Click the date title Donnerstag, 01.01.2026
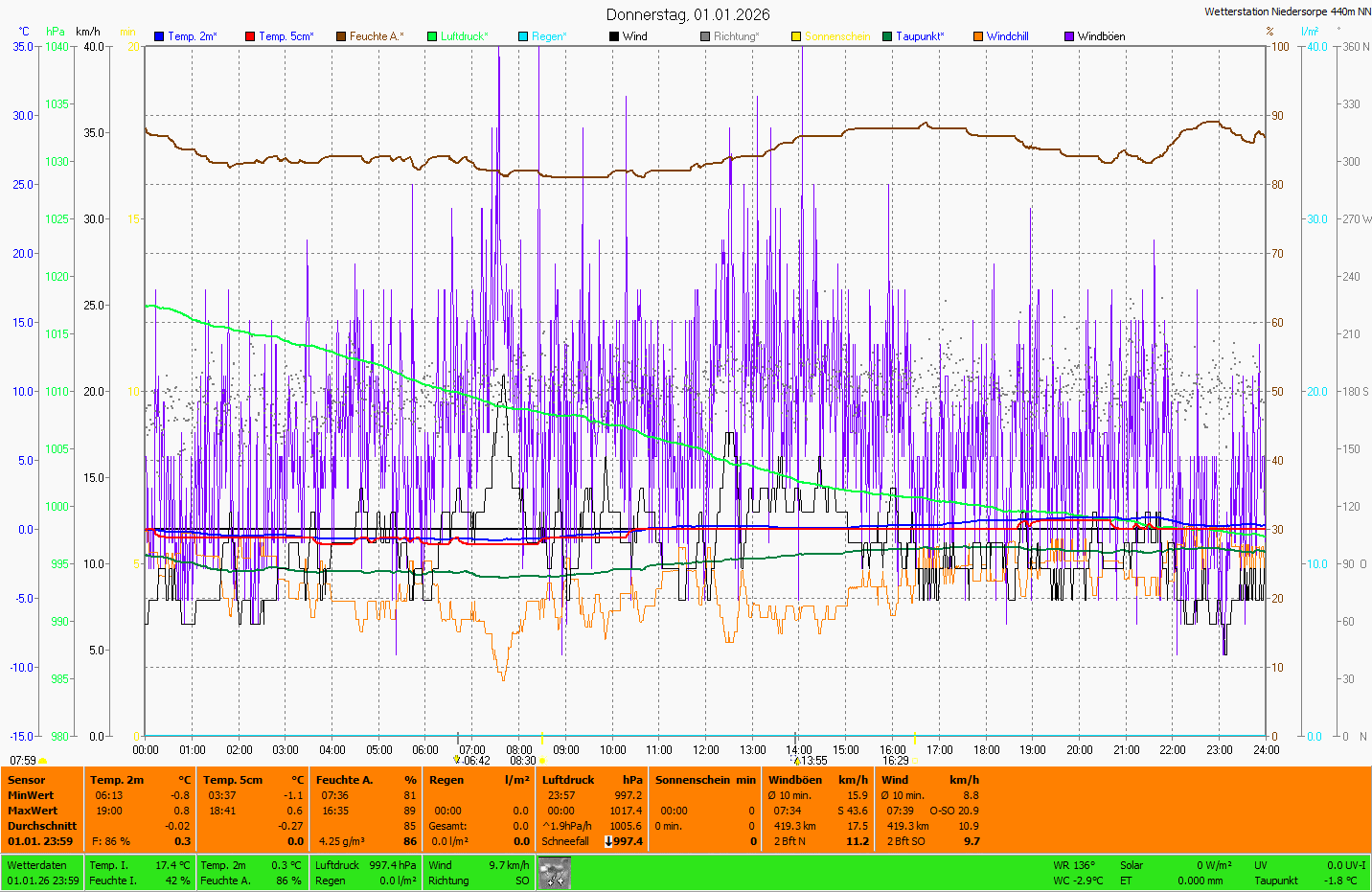The image size is (1372, 892). point(687,14)
